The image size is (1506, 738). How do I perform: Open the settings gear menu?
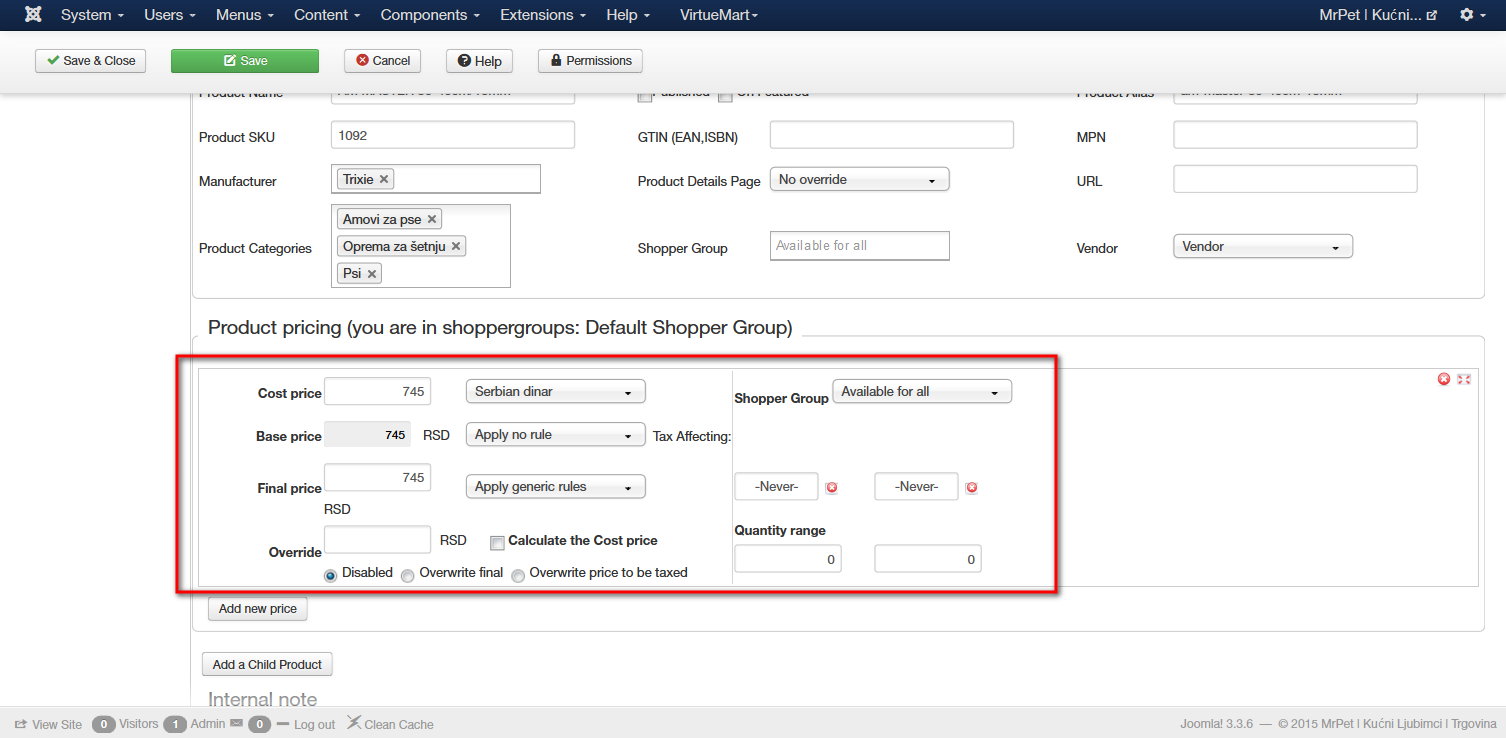click(x=1472, y=15)
